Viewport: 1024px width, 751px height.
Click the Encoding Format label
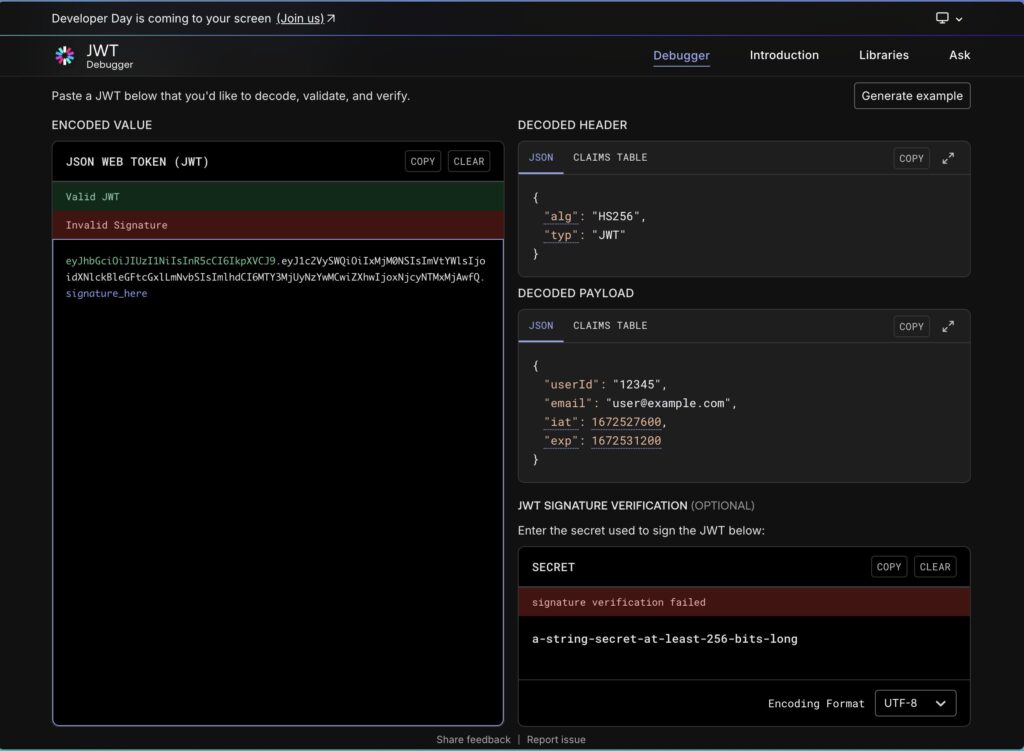point(816,703)
